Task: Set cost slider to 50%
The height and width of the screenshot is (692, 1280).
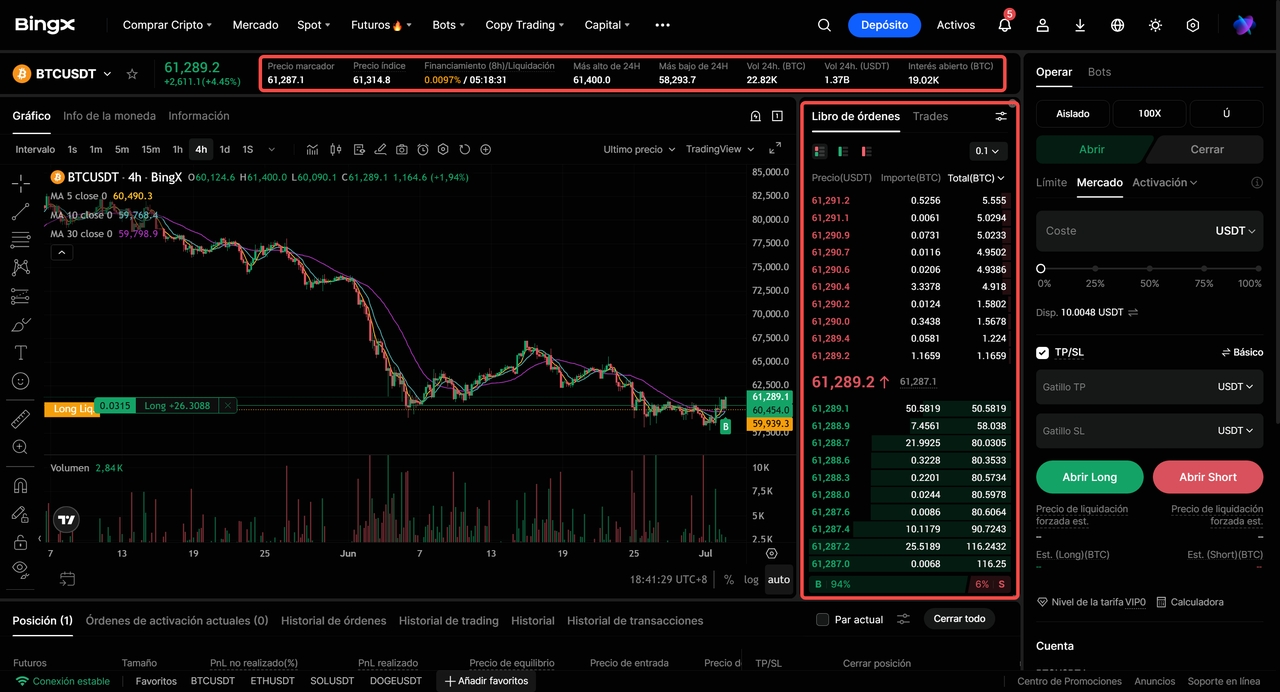Action: [x=1149, y=269]
